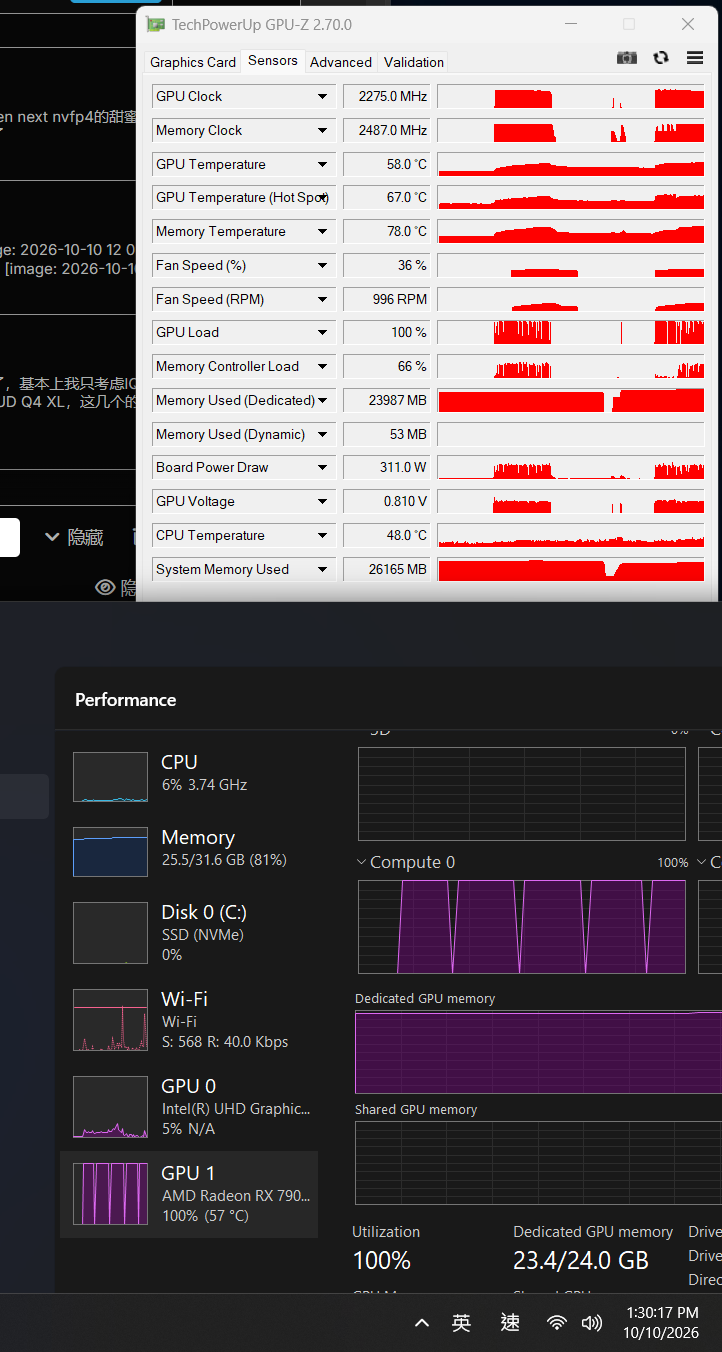Click the 0.810 V GPU voltage value
722x1352 pixels.
pos(387,501)
